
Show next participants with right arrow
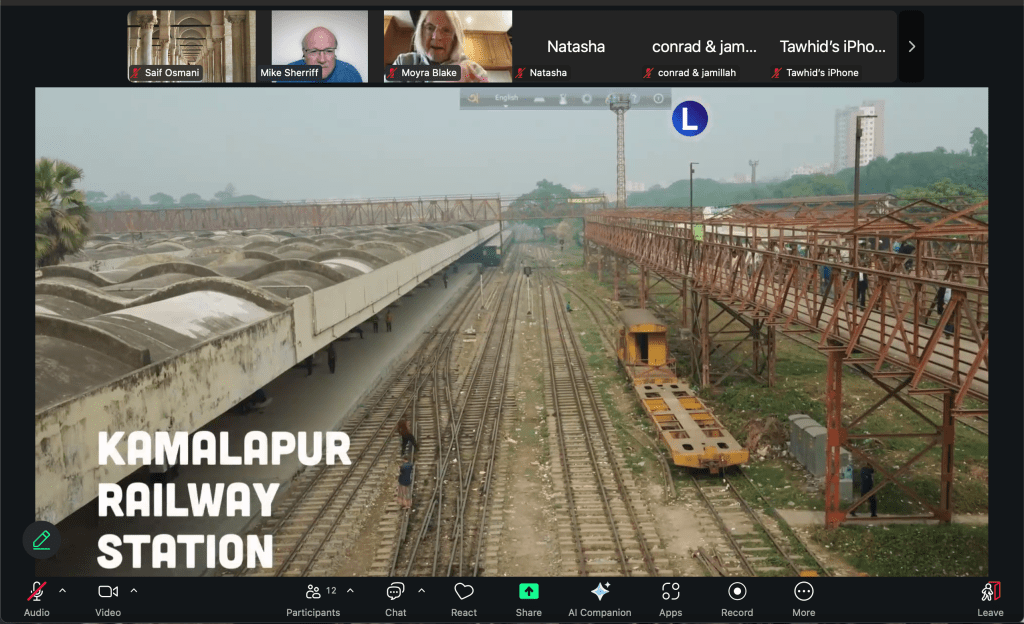[x=911, y=46]
